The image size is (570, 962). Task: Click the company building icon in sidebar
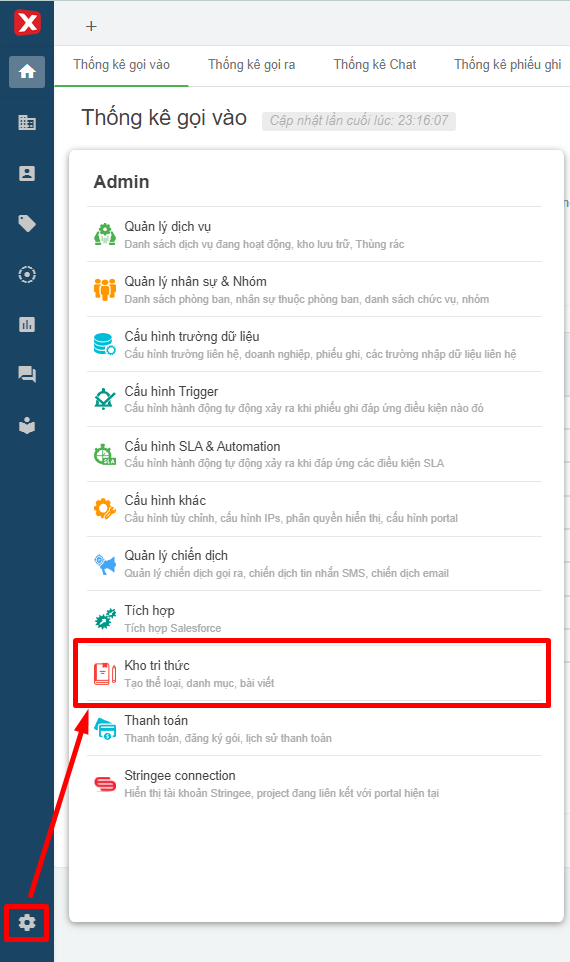click(27, 123)
